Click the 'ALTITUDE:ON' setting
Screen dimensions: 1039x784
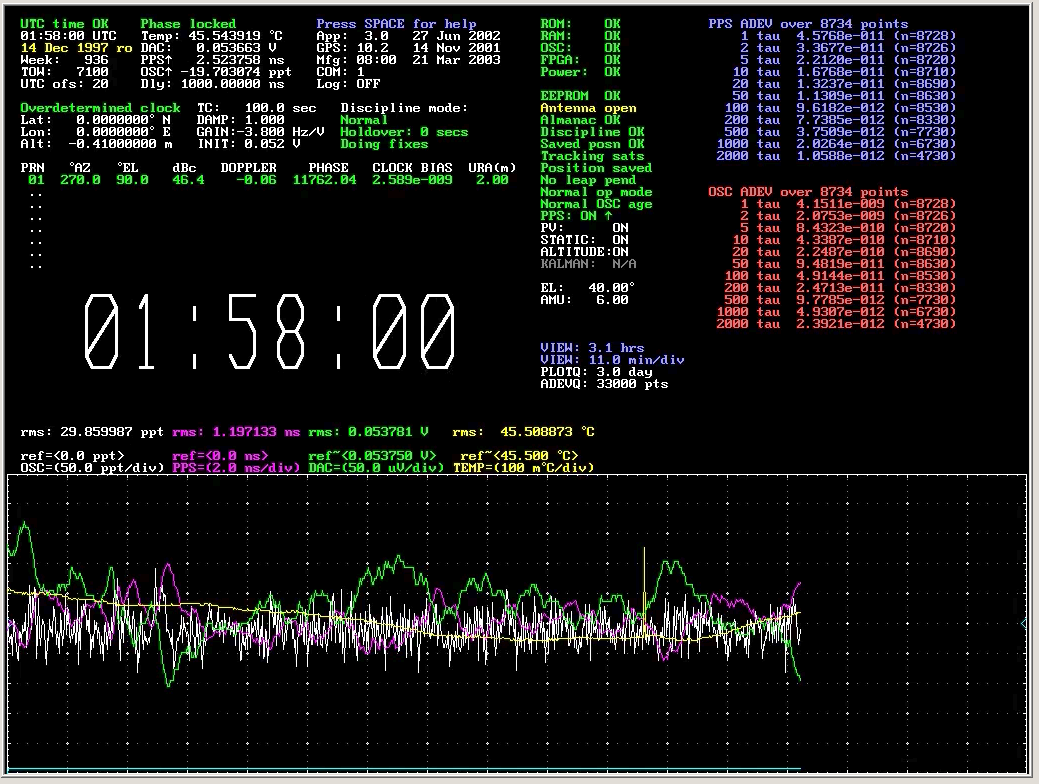584,252
